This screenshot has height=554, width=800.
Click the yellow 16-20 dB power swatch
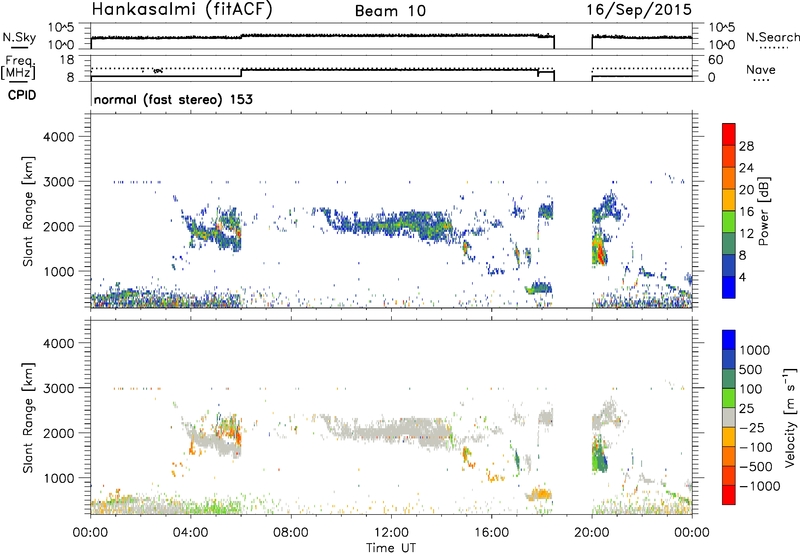[729, 199]
